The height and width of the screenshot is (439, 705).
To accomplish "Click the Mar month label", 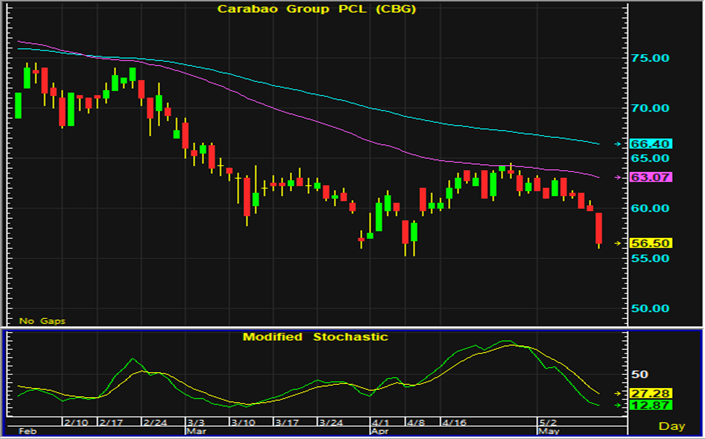I will click(194, 431).
